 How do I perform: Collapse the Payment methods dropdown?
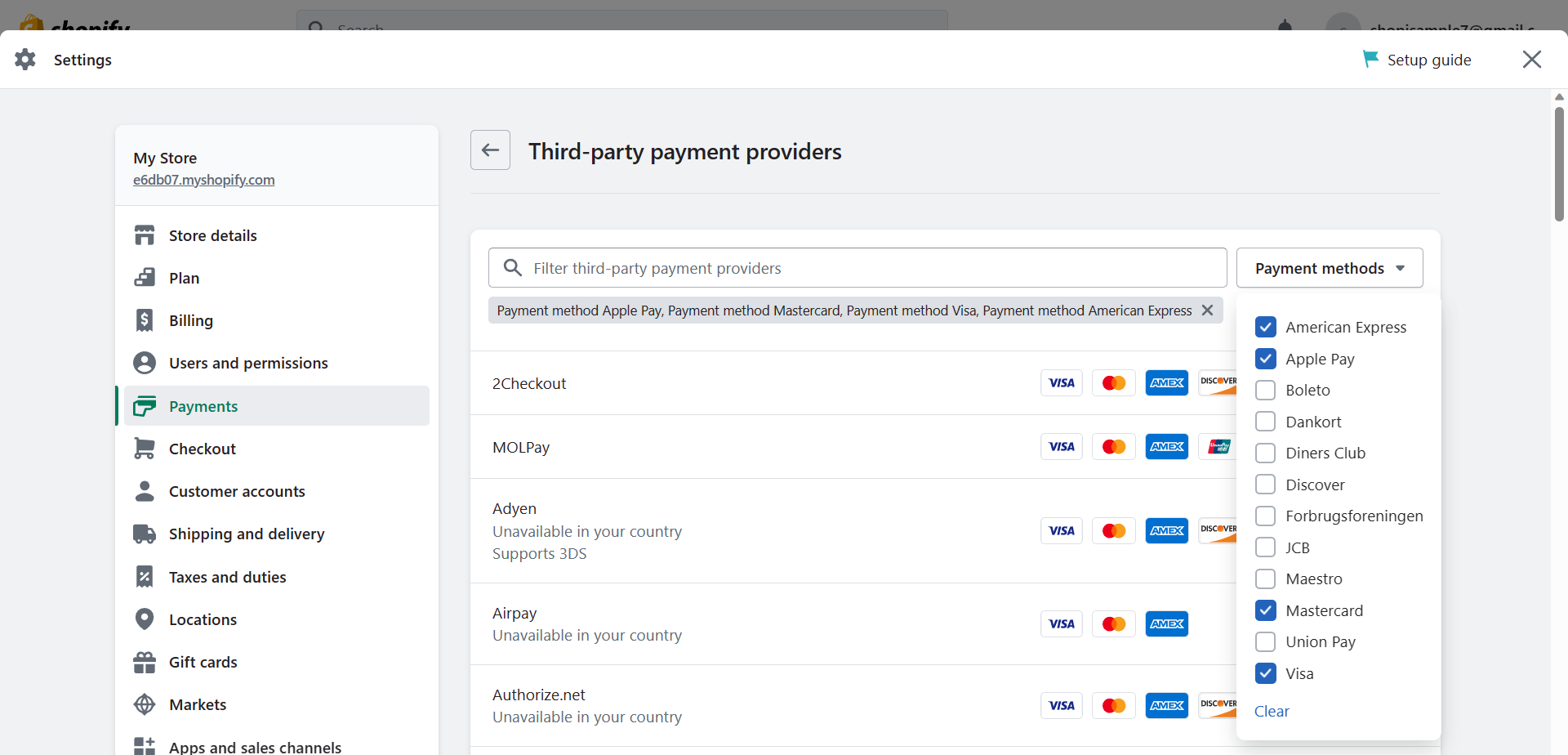(1330, 268)
